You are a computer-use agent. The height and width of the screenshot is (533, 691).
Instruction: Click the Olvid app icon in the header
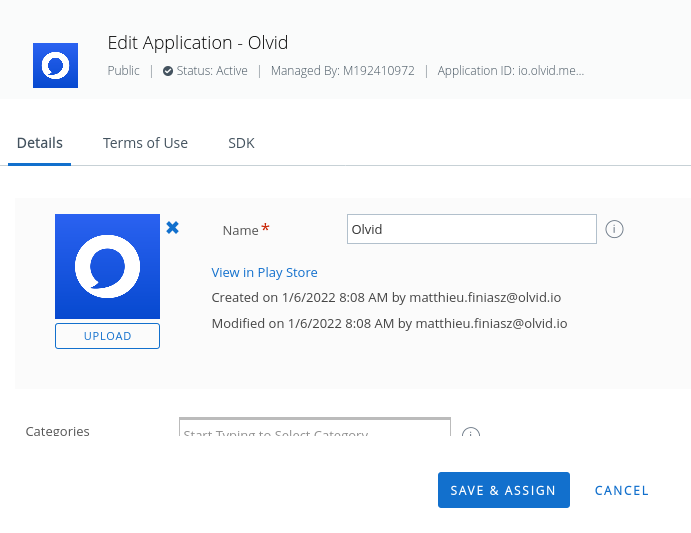(56, 65)
